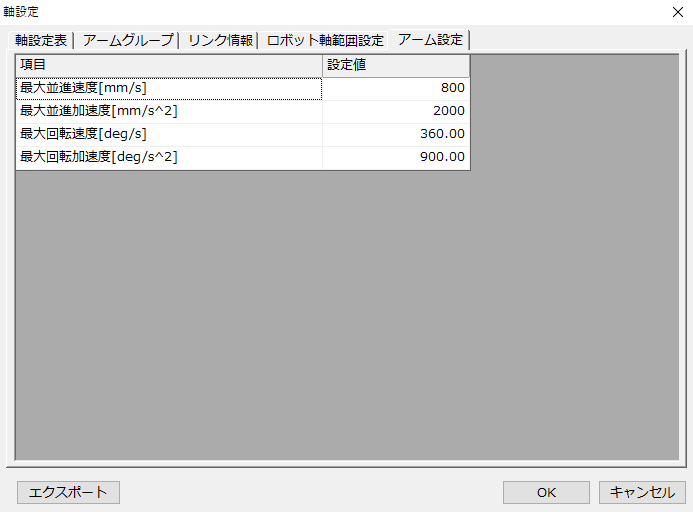Click the アーム設定 tab
The width and height of the screenshot is (693, 512).
click(430, 40)
